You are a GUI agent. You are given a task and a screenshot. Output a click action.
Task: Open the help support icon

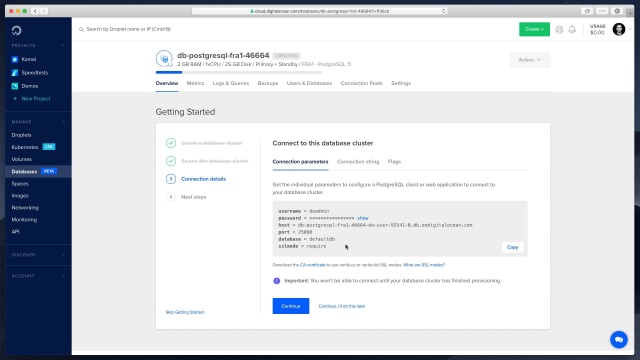click(559, 29)
